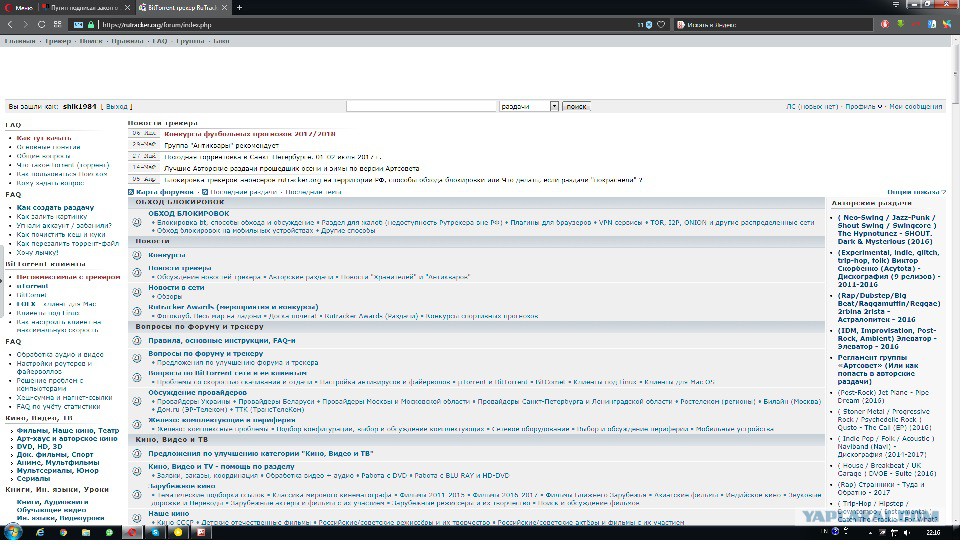
Task: Go back with the browser back arrow
Action: [10, 25]
